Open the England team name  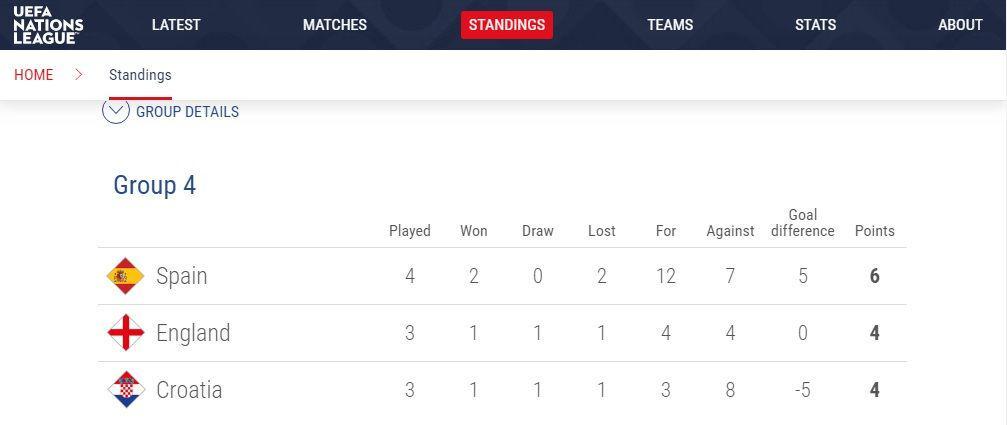[x=193, y=333]
